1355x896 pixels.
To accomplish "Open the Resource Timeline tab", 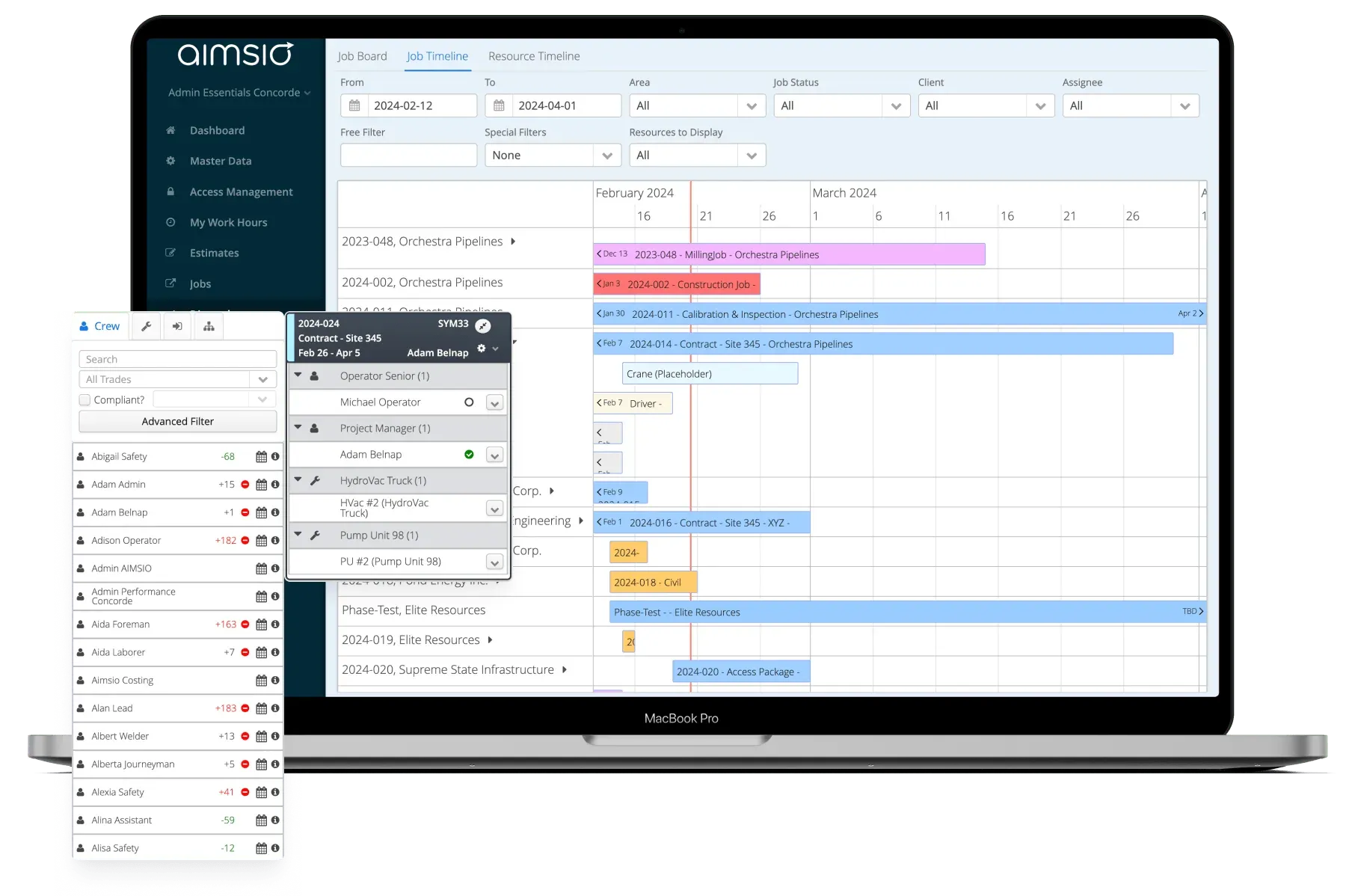I will (533, 55).
